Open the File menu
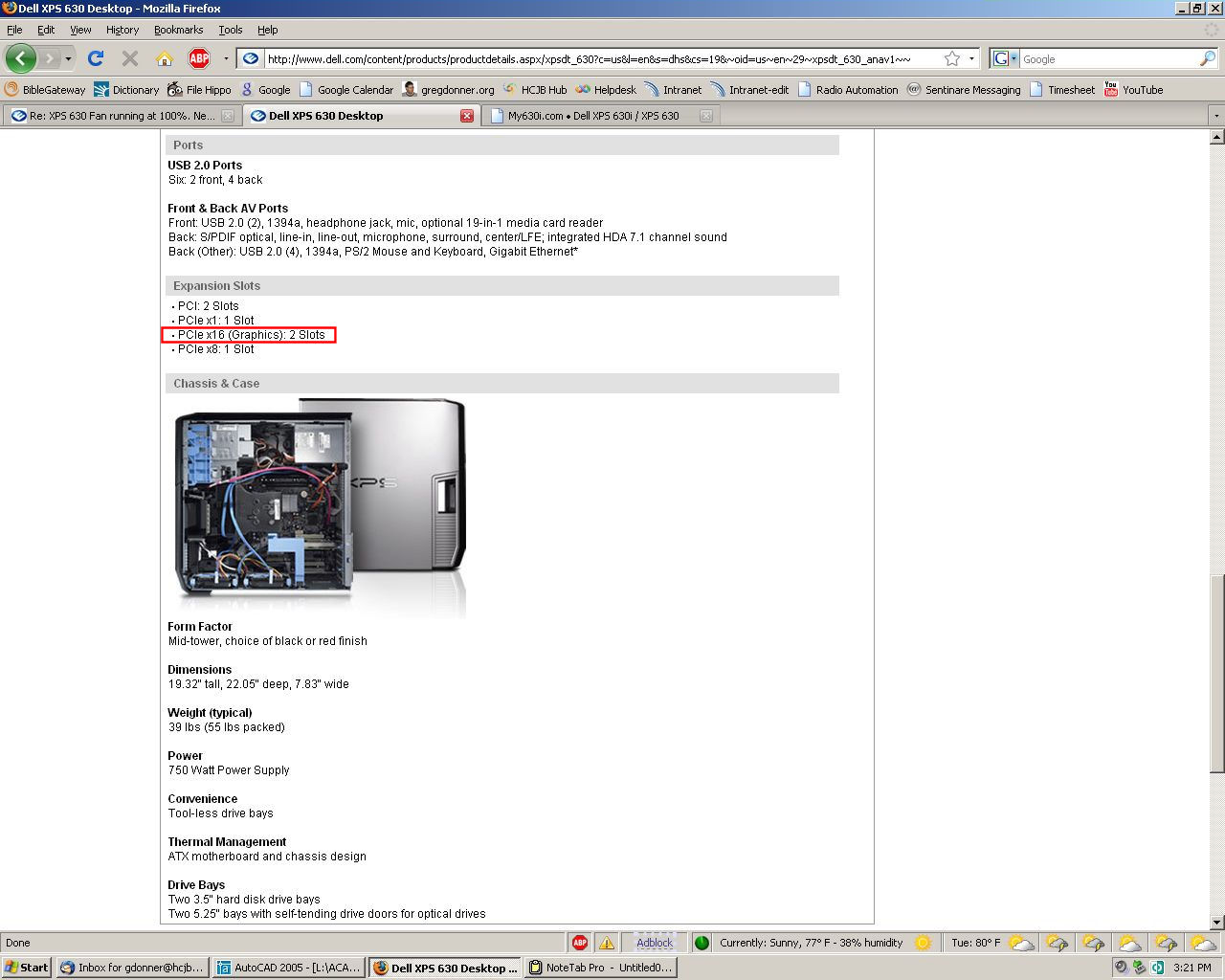Screen dimensions: 1225x980 tap(14, 30)
